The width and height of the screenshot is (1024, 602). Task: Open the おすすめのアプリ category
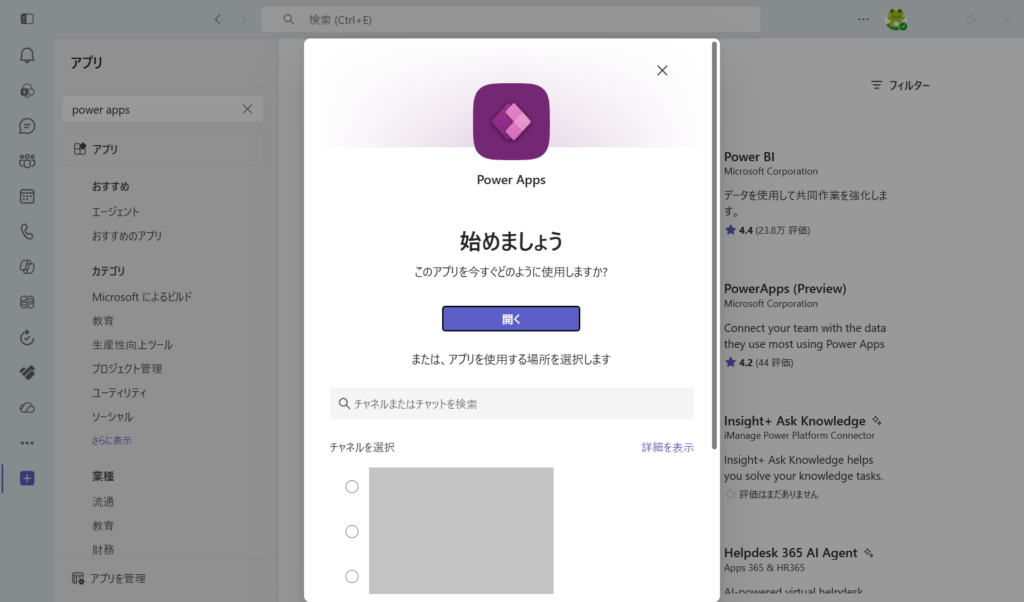(x=127, y=236)
